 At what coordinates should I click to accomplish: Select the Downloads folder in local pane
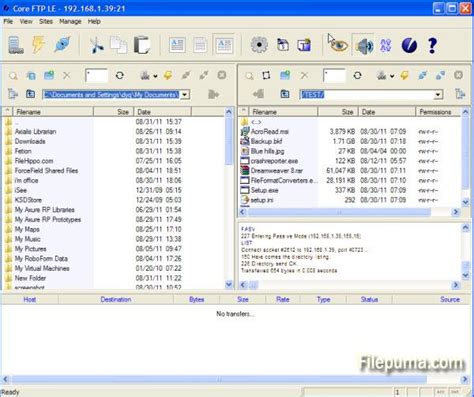click(30, 141)
